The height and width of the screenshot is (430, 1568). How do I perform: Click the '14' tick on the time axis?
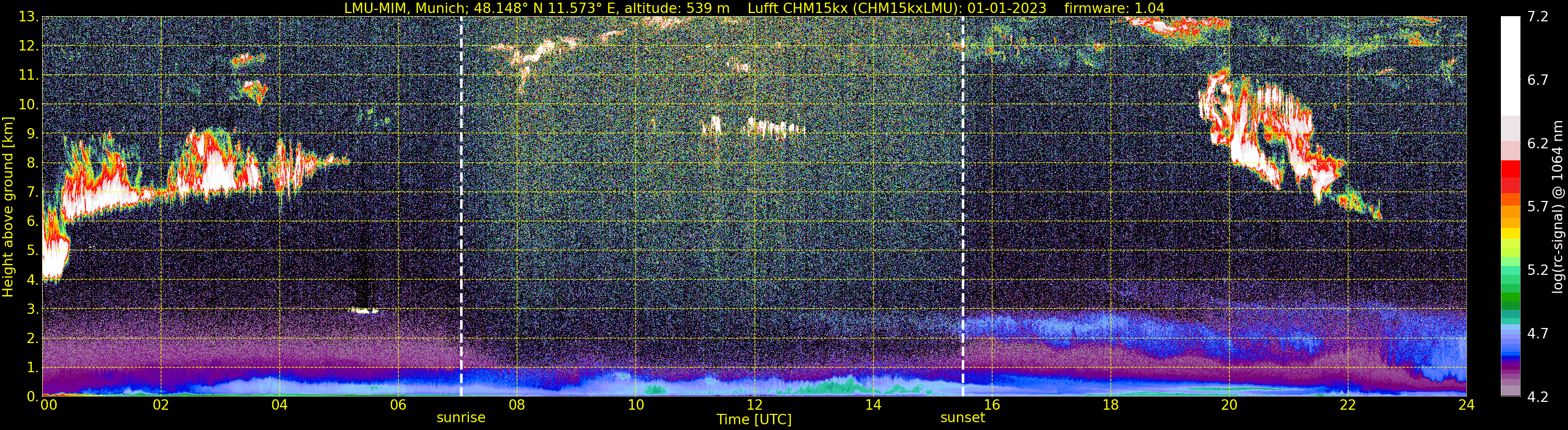[873, 405]
